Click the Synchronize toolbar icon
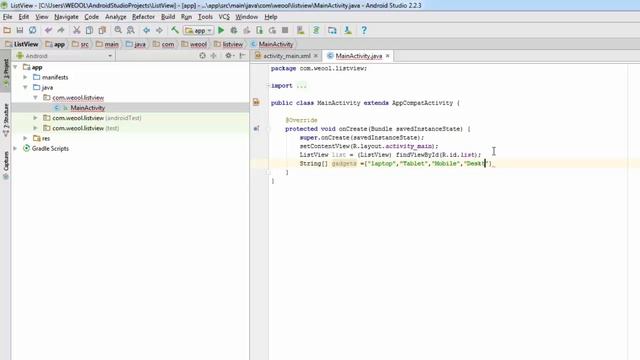Screen dimensions: 640x360 coord(32,30)
